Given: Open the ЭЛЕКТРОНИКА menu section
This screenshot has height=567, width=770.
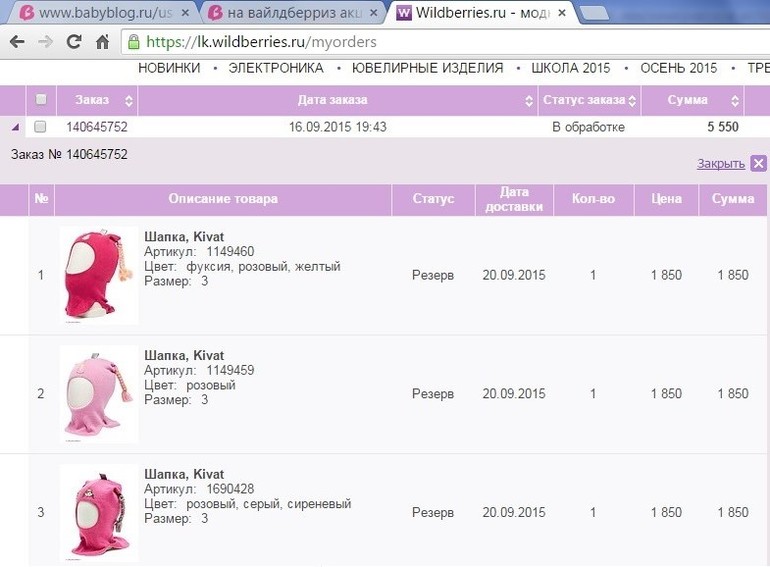Looking at the screenshot, I should (x=276, y=68).
